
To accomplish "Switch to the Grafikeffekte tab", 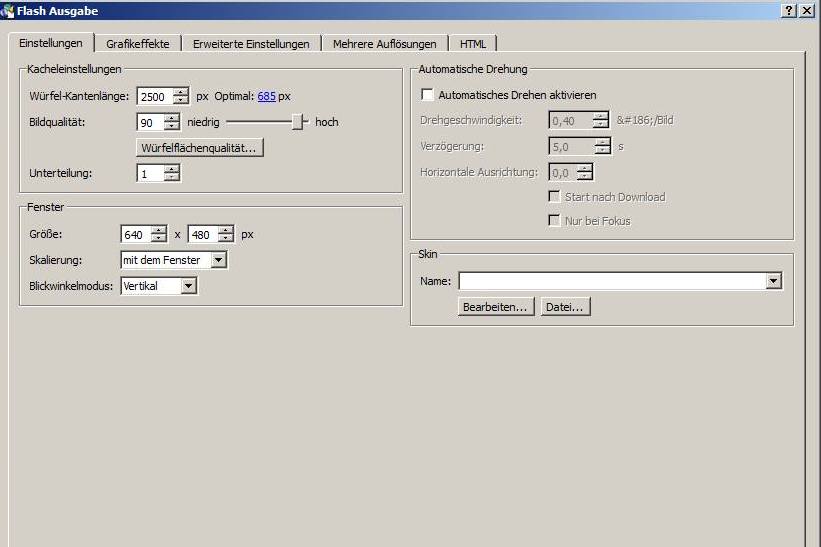I will tap(138, 44).
